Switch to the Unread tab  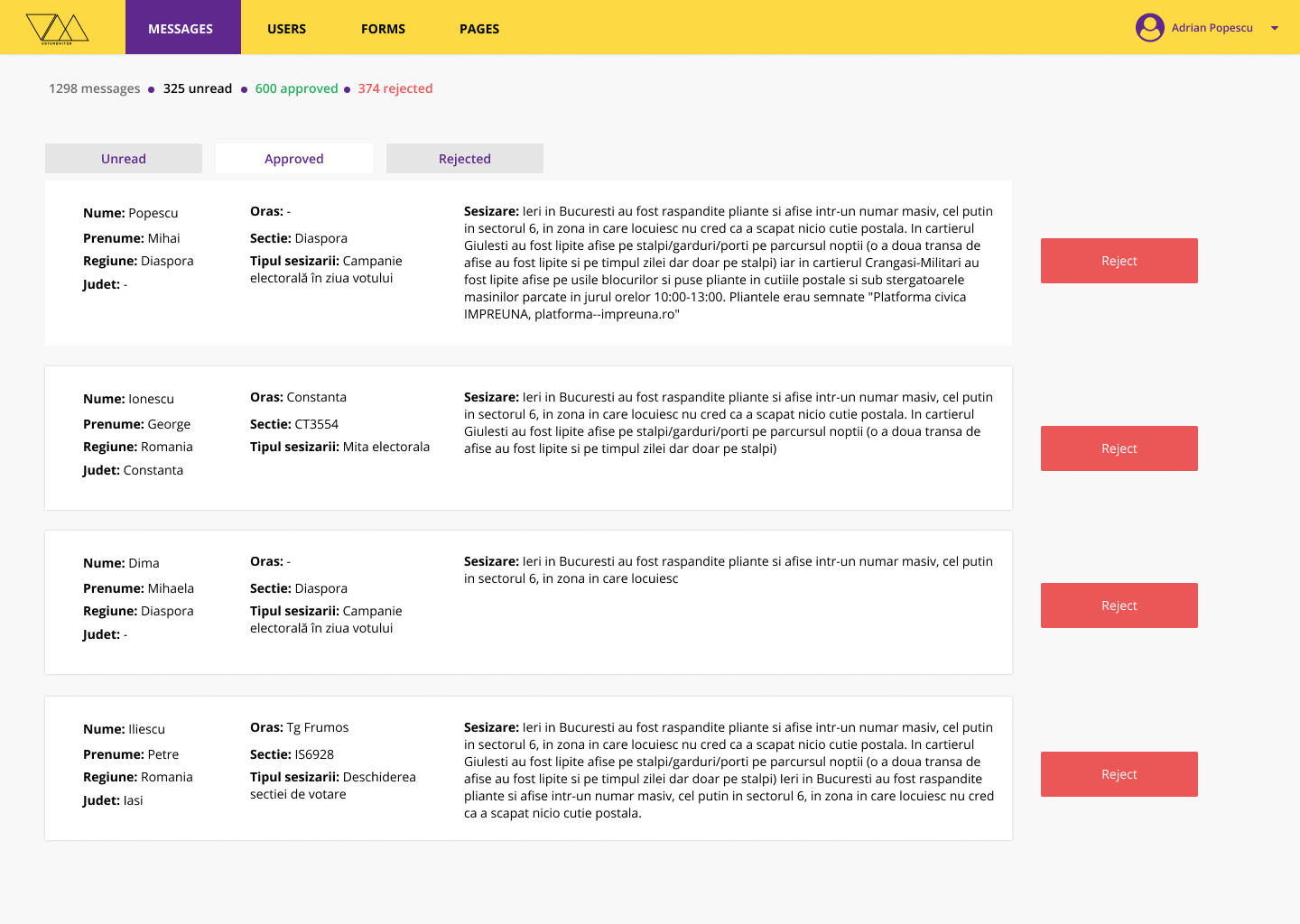click(x=124, y=158)
